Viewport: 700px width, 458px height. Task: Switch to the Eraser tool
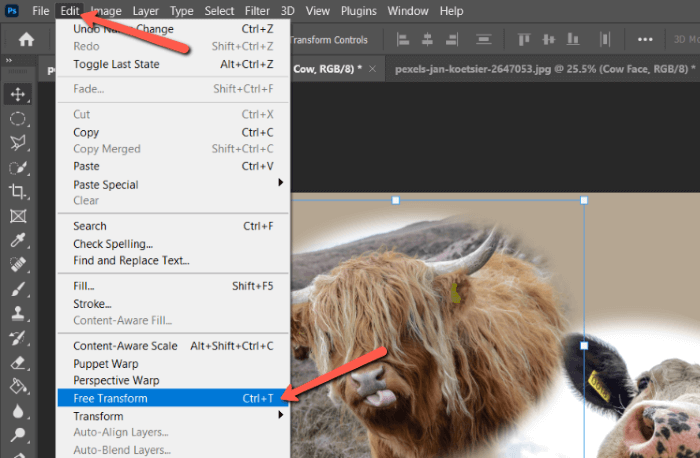click(x=17, y=362)
